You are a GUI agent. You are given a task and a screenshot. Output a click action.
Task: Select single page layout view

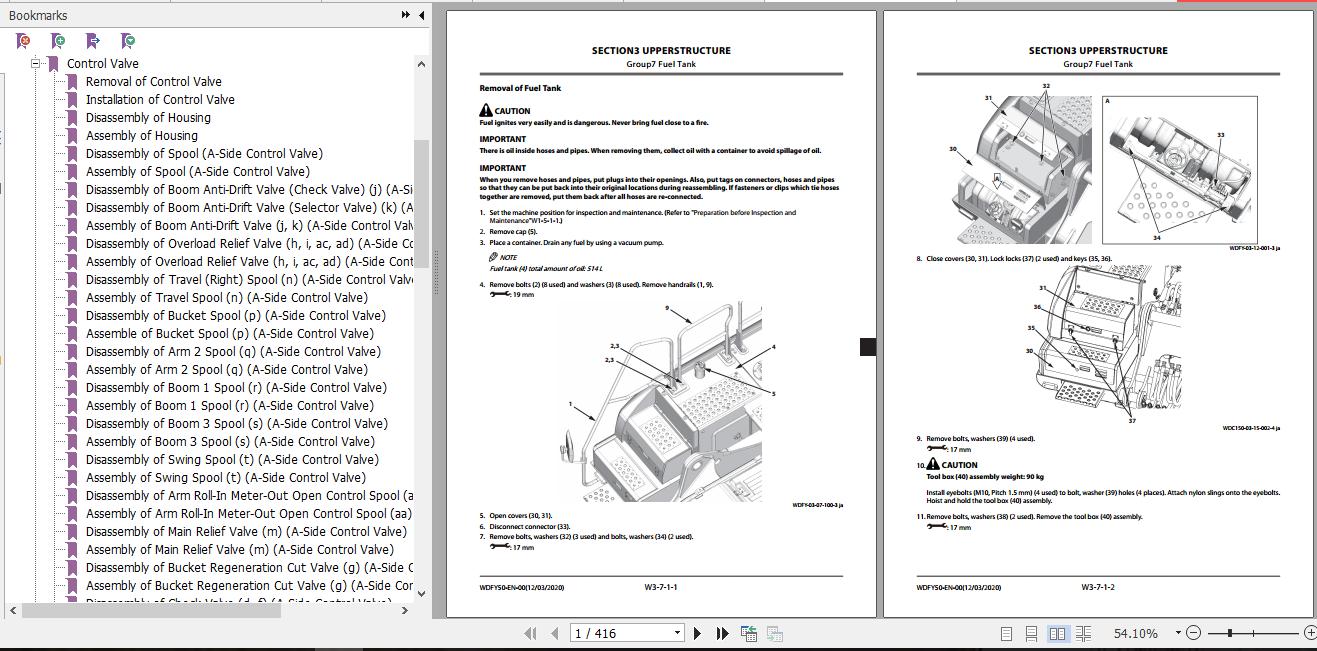[x=1007, y=633]
